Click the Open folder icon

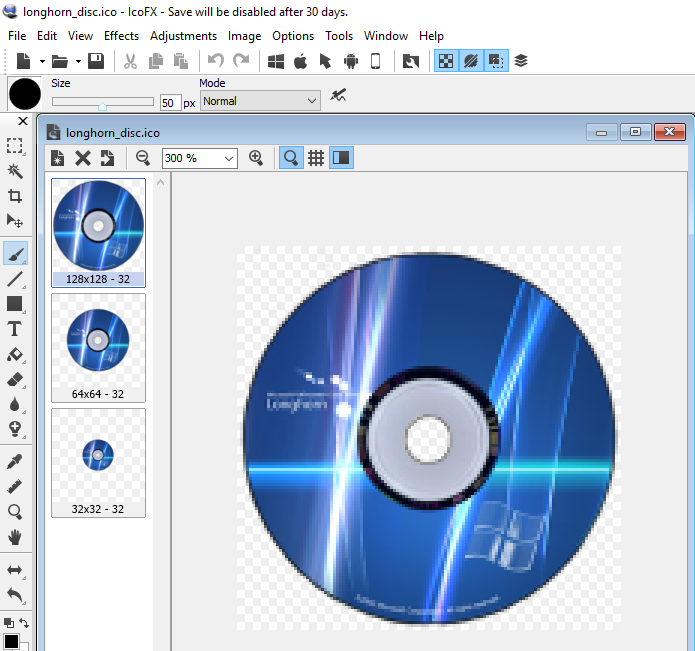60,61
